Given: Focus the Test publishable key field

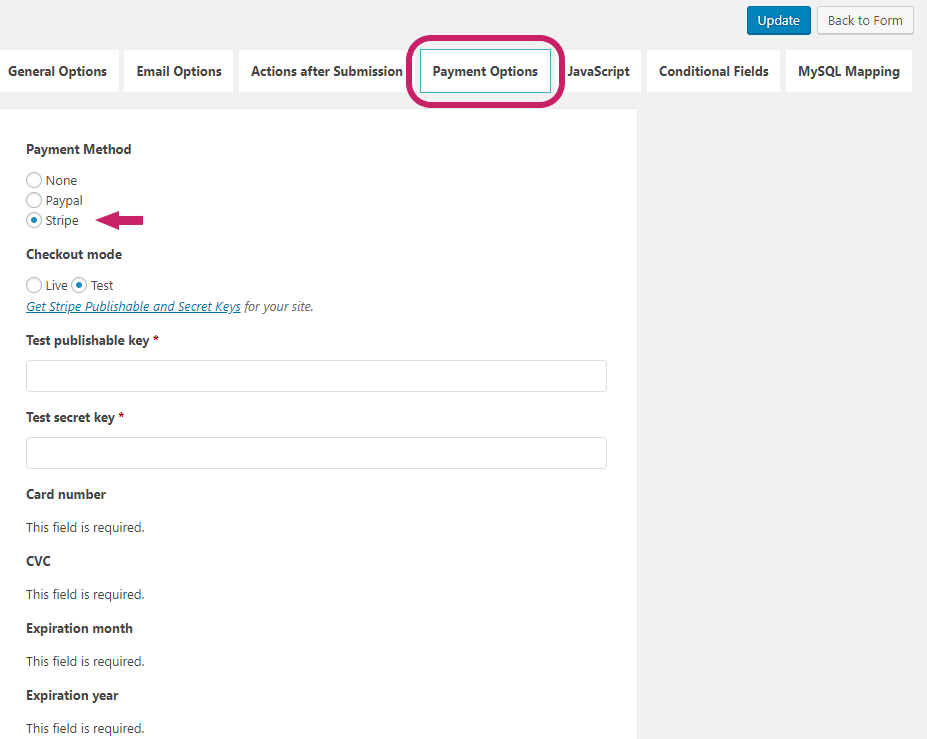Looking at the screenshot, I should [316, 376].
